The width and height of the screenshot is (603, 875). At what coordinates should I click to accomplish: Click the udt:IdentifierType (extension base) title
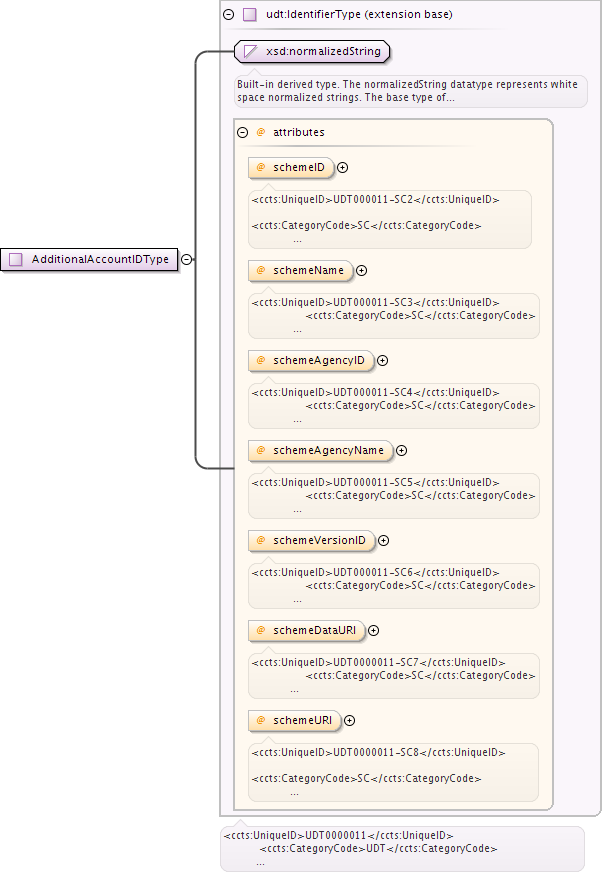tap(359, 15)
